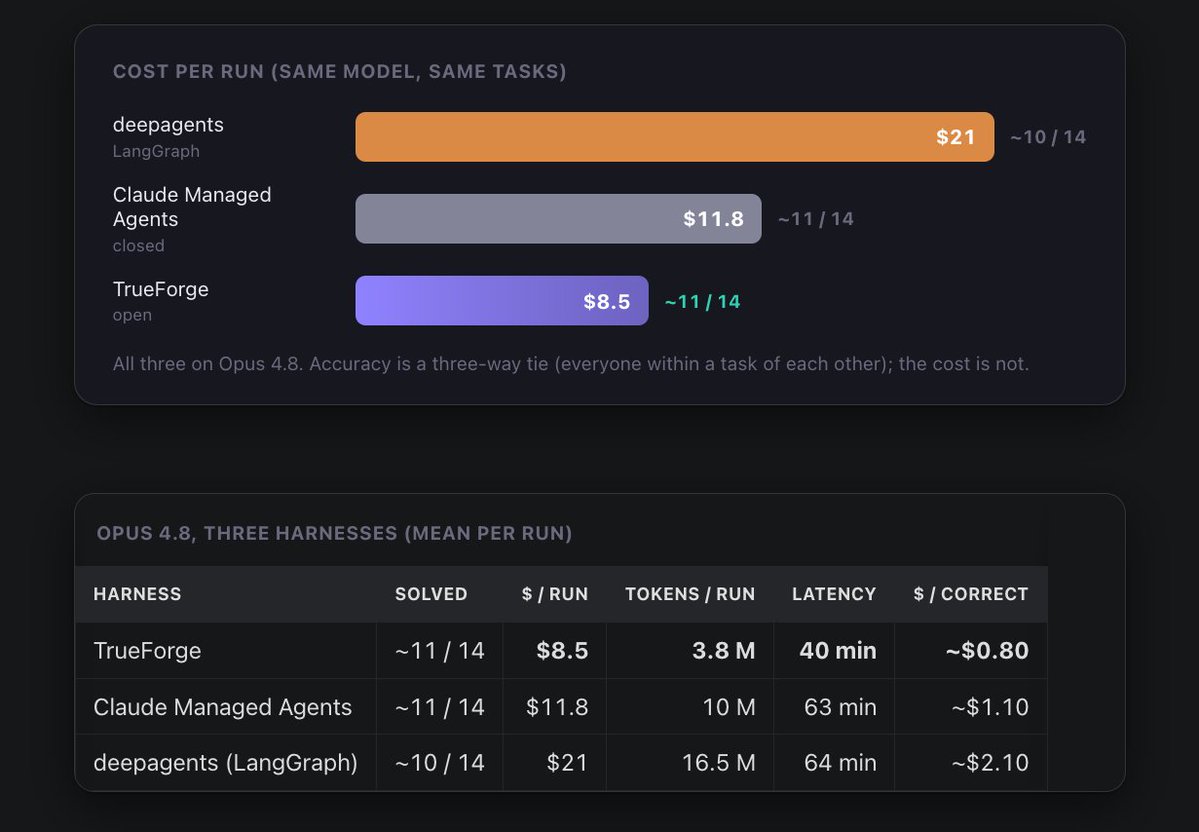The width and height of the screenshot is (1199, 832).
Task: Click the '~$0.80' cost per correct cell
Action: coord(986,651)
